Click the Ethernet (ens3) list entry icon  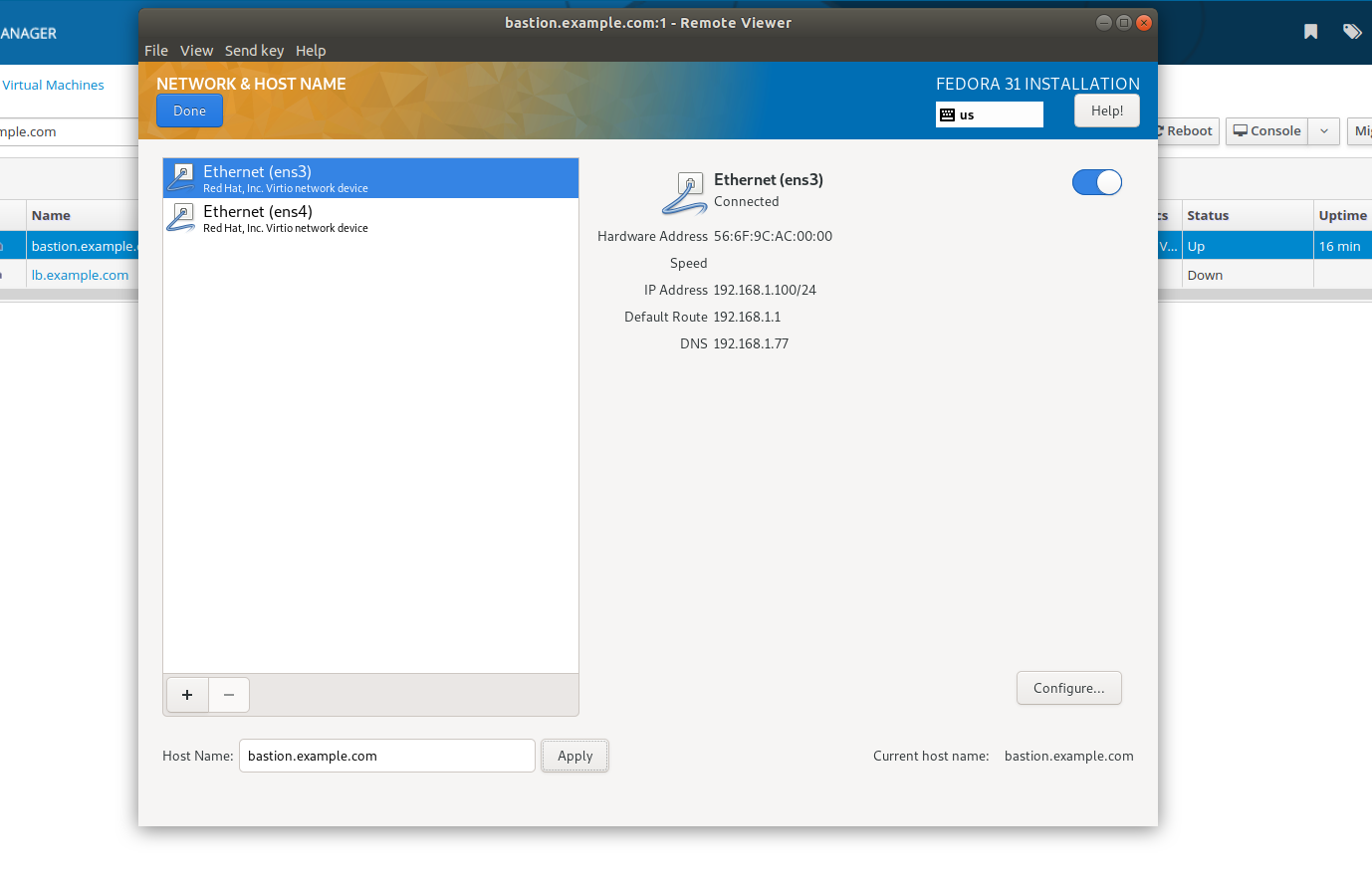coord(181,178)
